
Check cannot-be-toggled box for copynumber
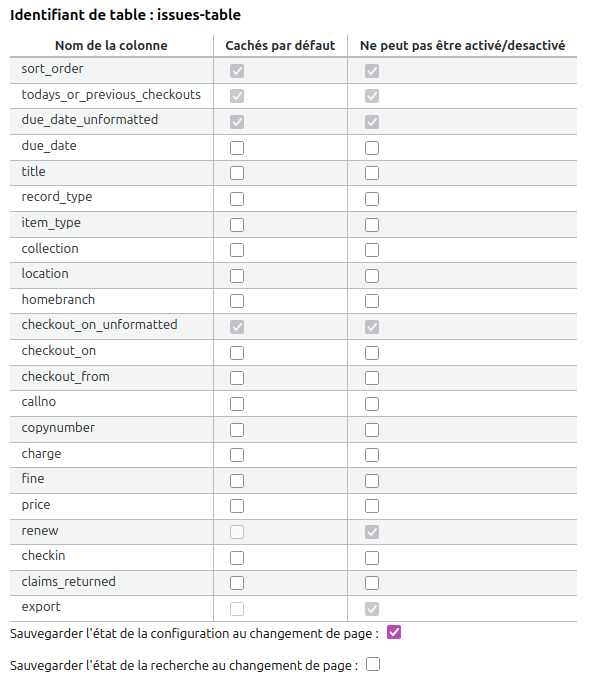pos(372,430)
